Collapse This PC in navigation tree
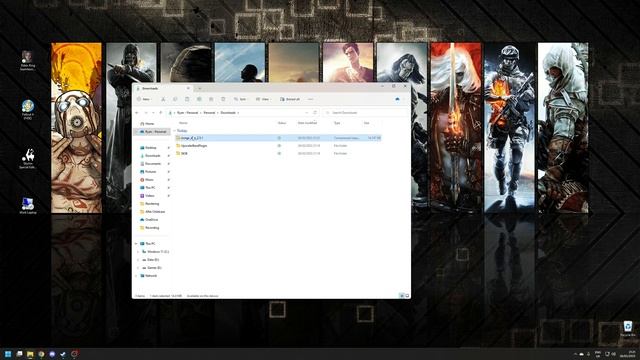This screenshot has width=640, height=360. point(136,244)
